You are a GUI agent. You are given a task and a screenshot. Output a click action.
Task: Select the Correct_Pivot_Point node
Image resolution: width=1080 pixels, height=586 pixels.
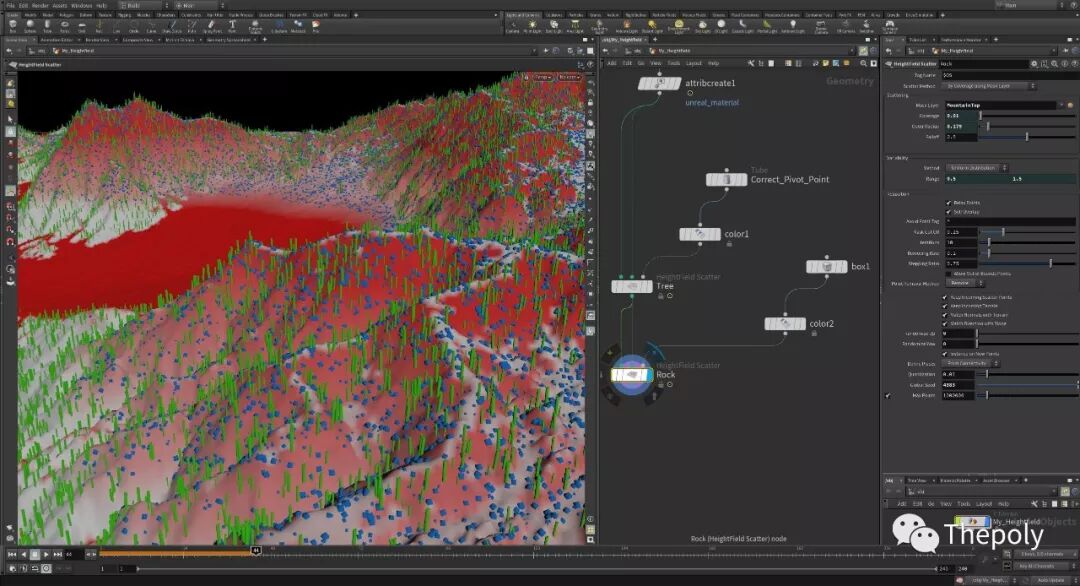(727, 180)
